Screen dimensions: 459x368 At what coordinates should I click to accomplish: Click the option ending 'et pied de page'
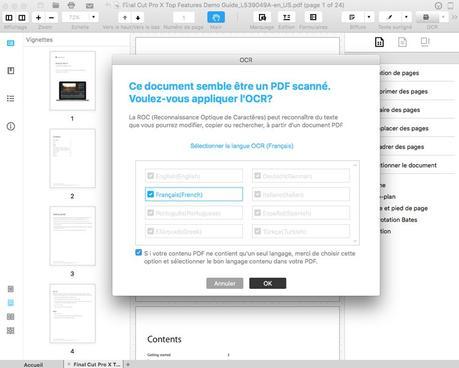tap(404, 208)
